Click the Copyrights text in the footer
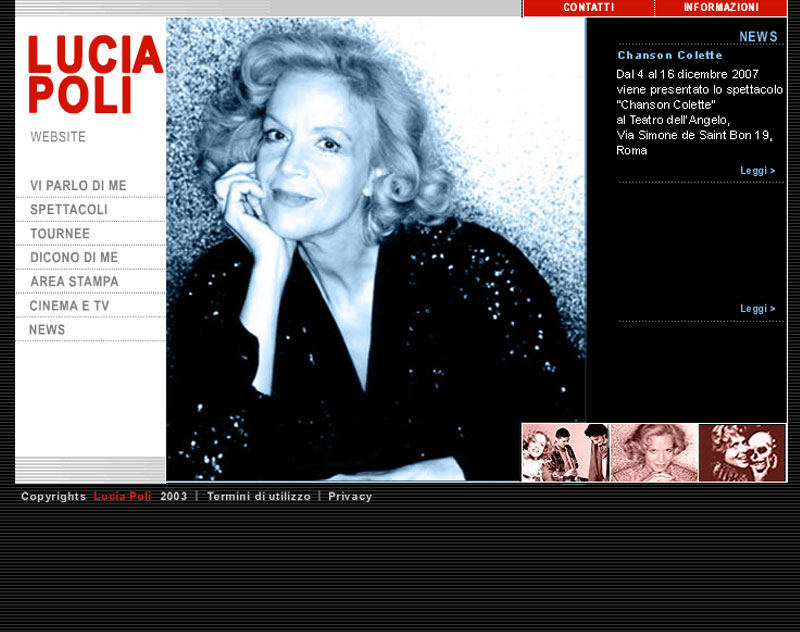Screen dimensions: 800x632 point(54,496)
